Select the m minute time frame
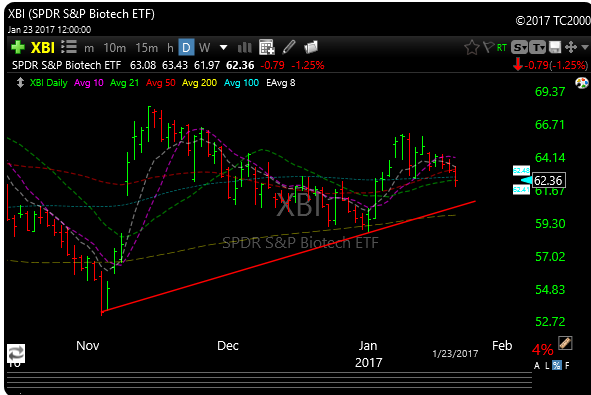The height and width of the screenshot is (395, 591). pos(89,48)
